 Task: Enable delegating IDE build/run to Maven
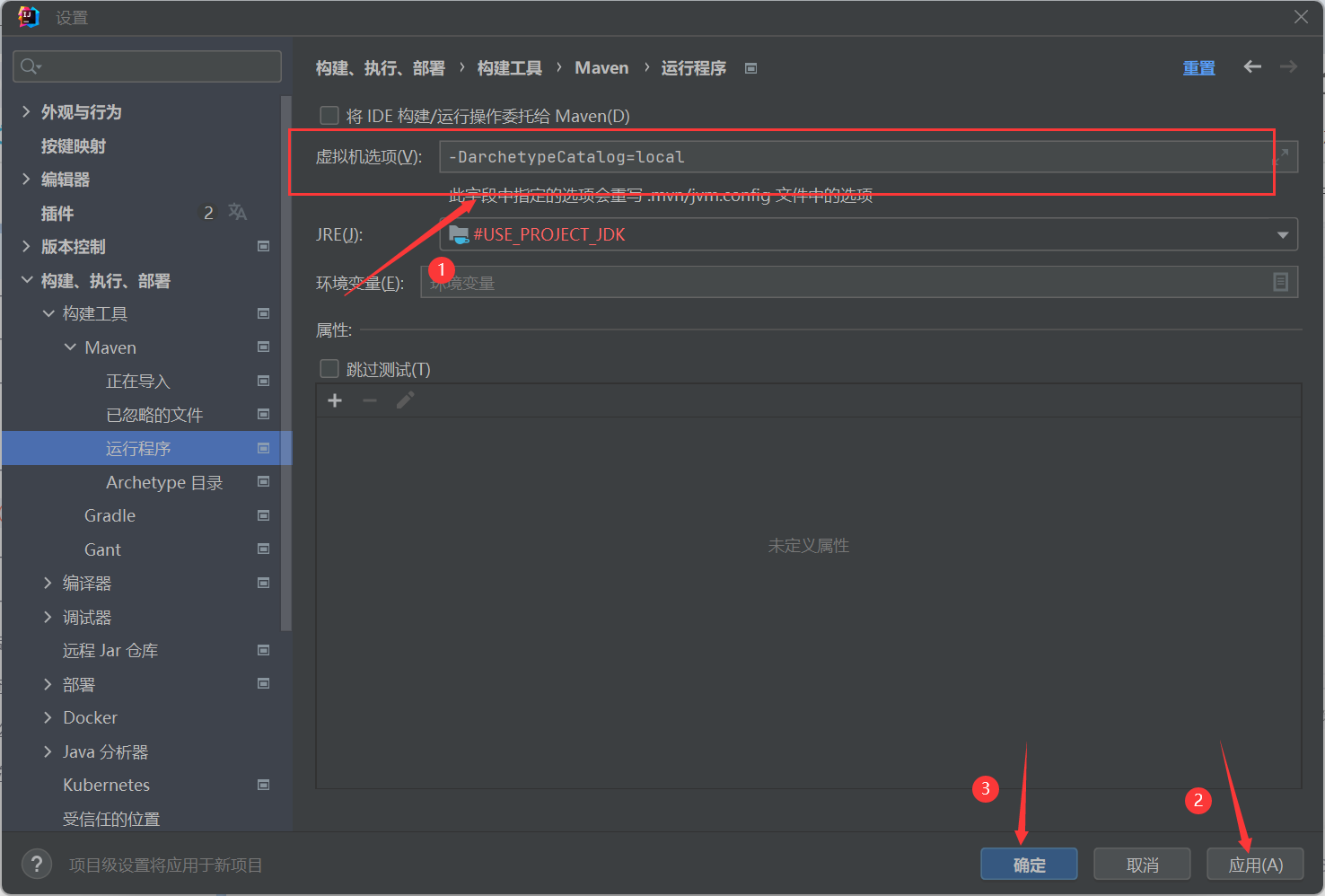(x=329, y=116)
